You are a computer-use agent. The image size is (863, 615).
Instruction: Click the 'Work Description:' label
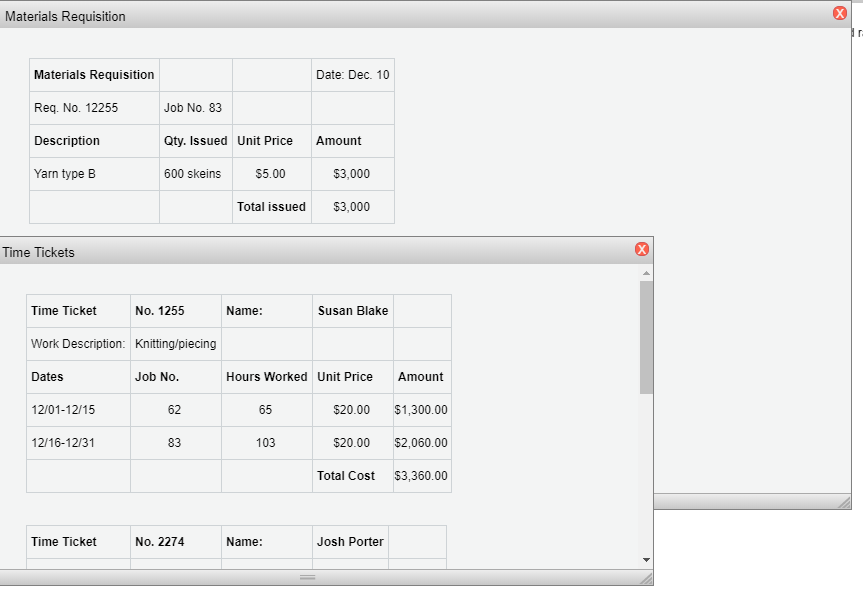tap(78, 344)
